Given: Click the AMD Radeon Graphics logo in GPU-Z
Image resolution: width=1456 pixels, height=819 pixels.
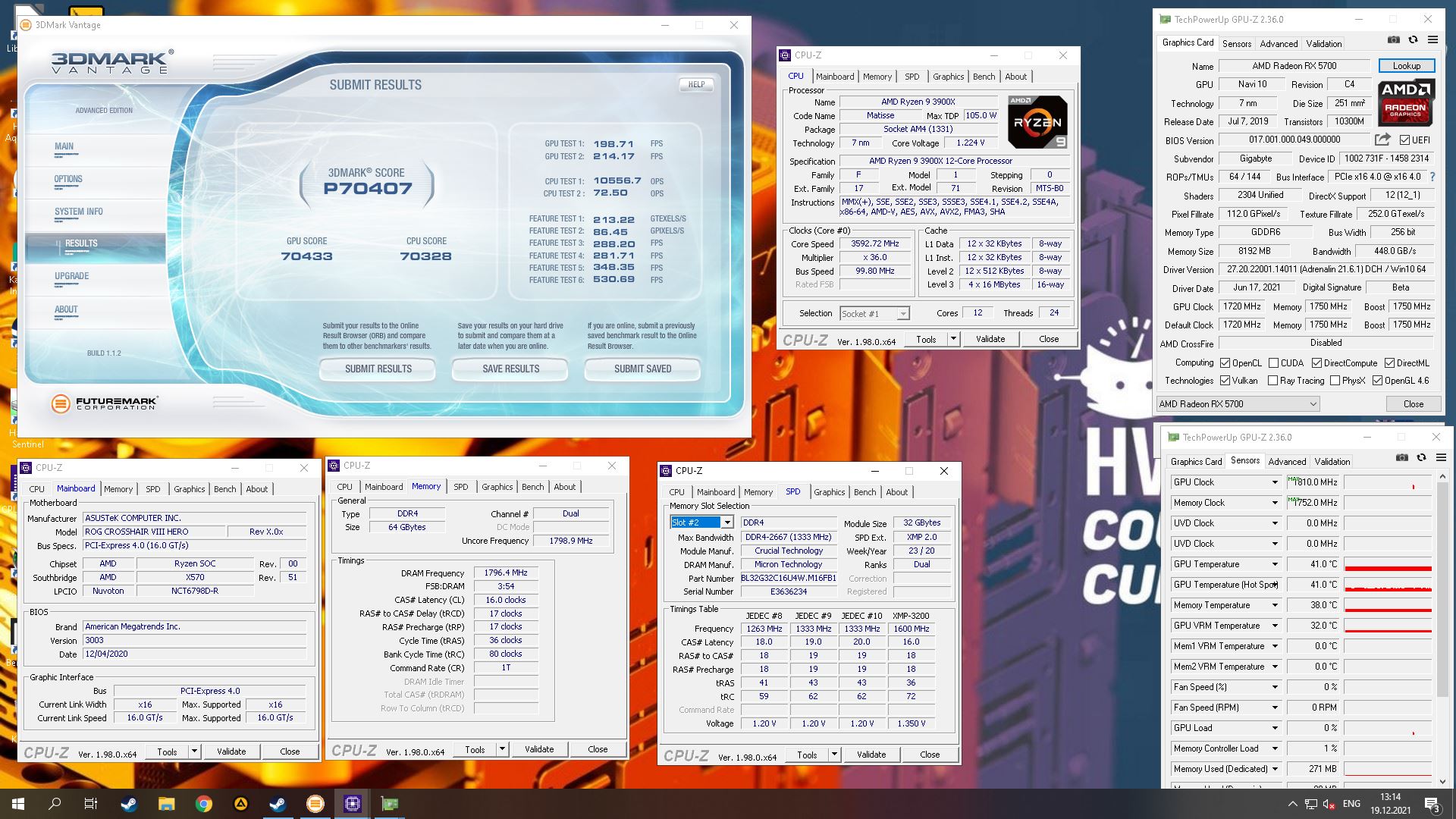Looking at the screenshot, I should click(1407, 102).
